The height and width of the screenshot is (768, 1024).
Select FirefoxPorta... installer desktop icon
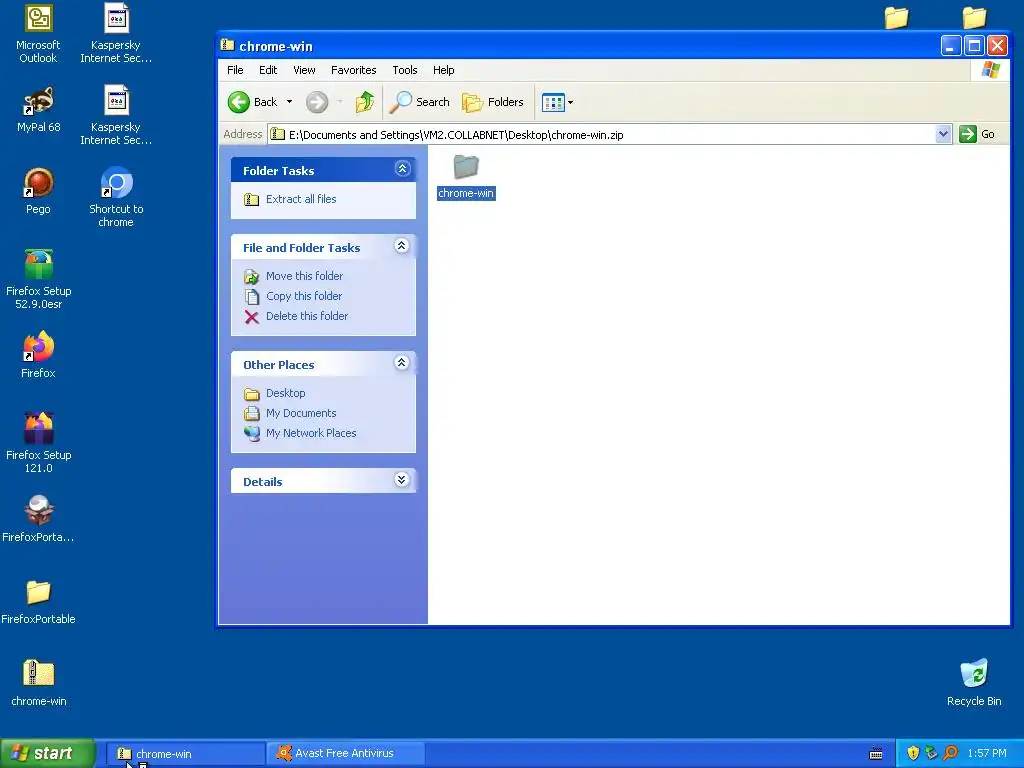pos(38,519)
